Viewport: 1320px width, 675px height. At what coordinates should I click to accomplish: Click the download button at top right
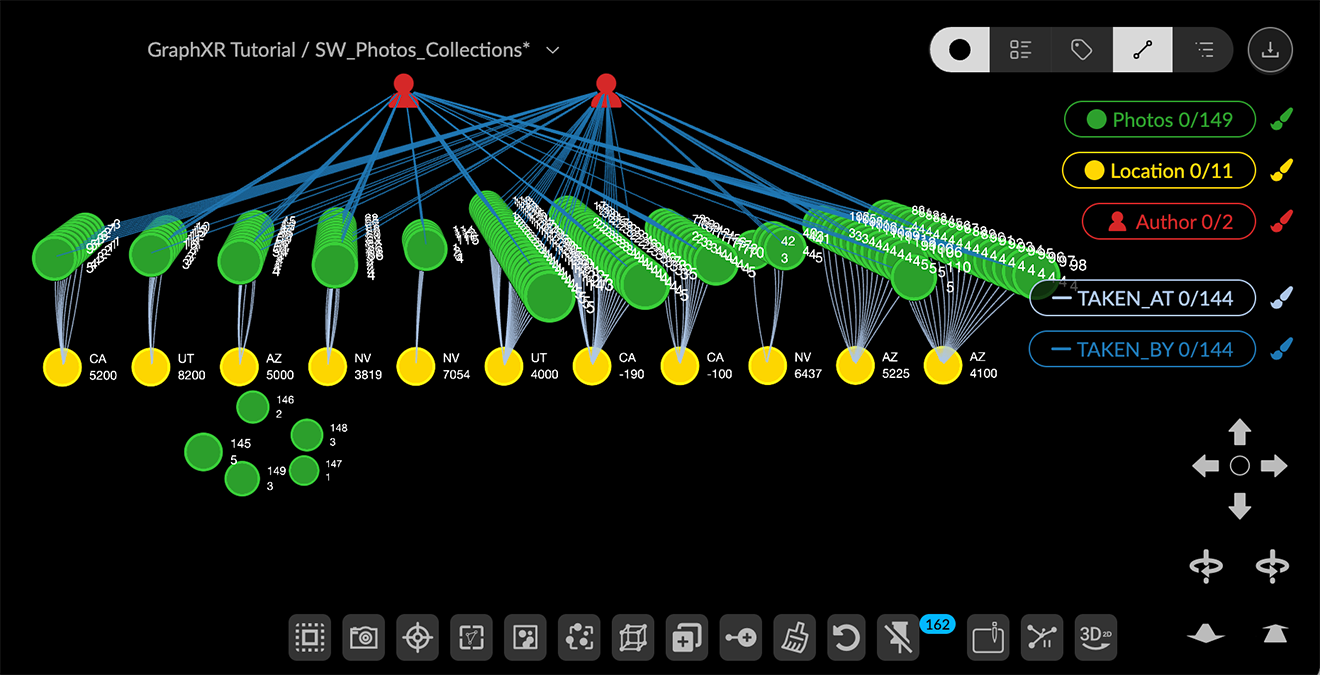pos(1270,50)
